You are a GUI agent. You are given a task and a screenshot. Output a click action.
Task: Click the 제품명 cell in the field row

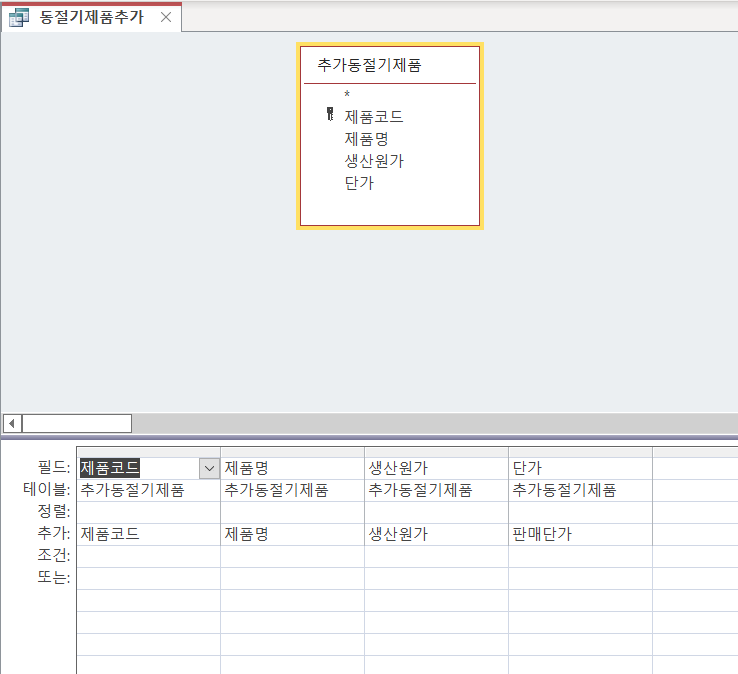click(x=291, y=468)
